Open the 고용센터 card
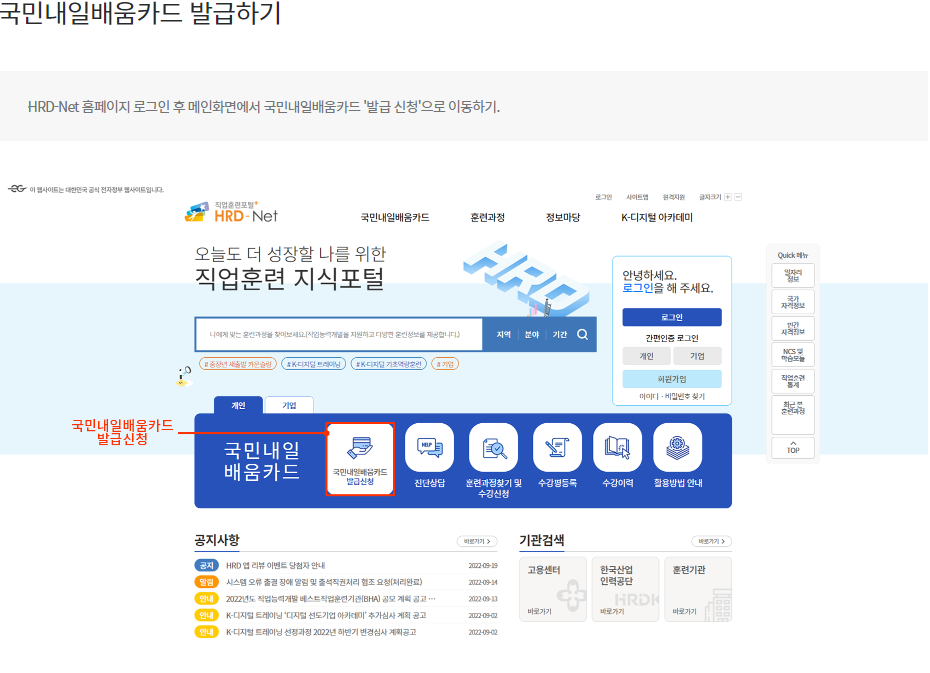The height and width of the screenshot is (673, 930). tap(553, 589)
